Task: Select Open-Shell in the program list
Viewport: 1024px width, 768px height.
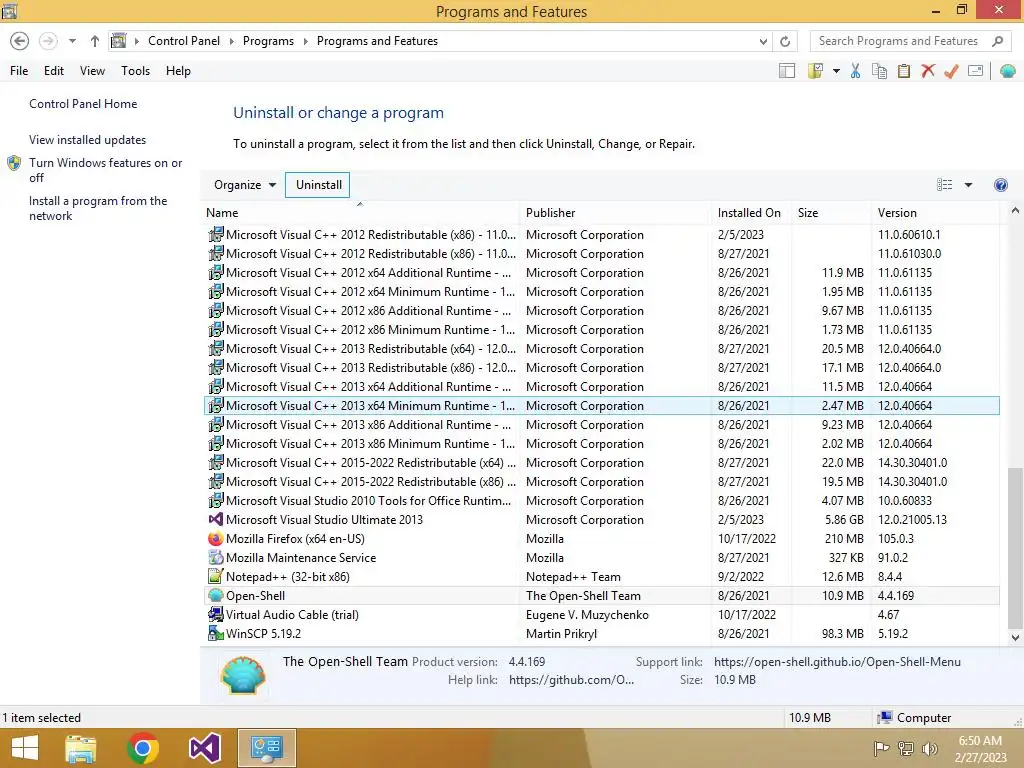Action: (601, 596)
